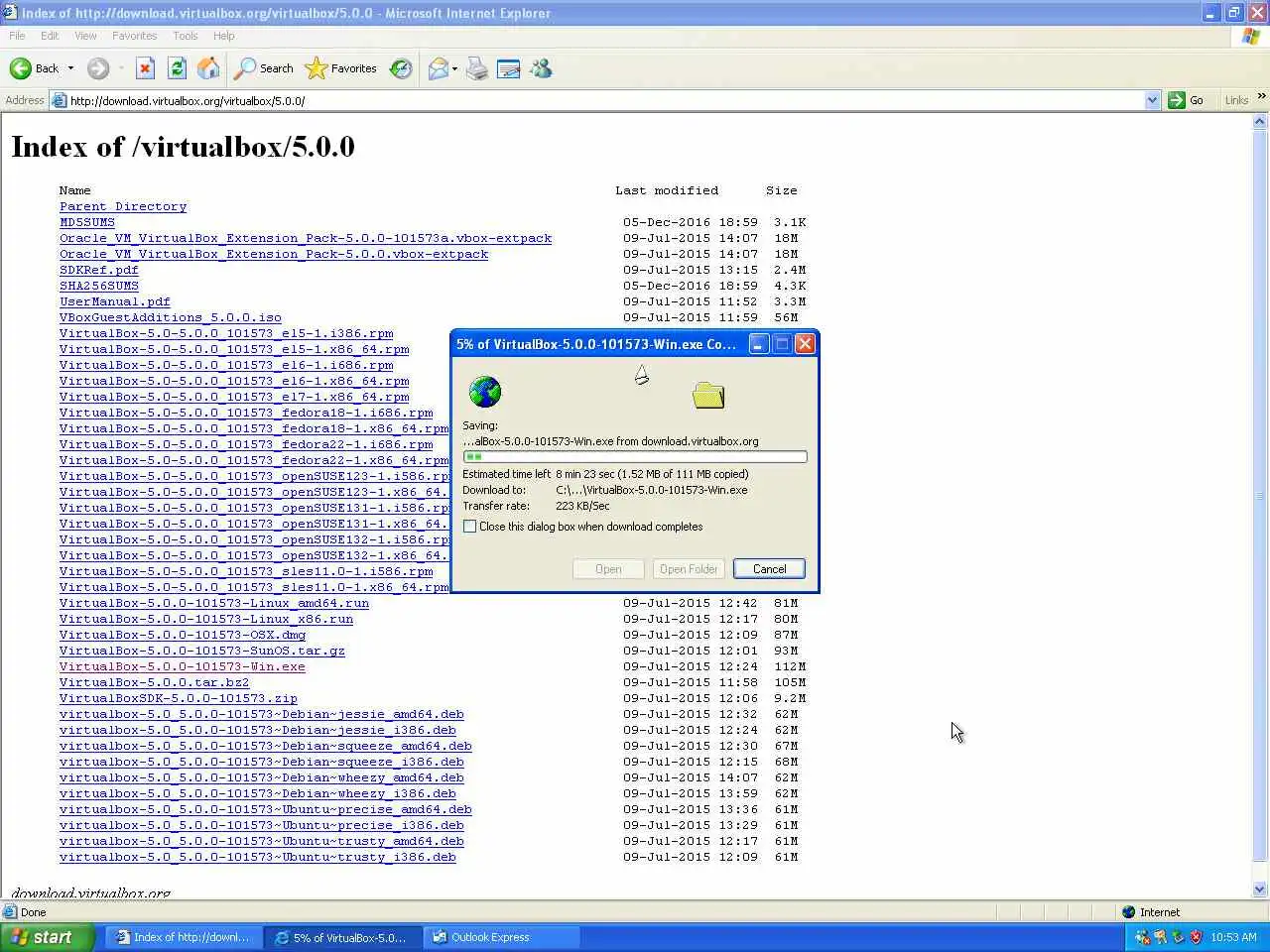Click the Start button

(x=48, y=937)
